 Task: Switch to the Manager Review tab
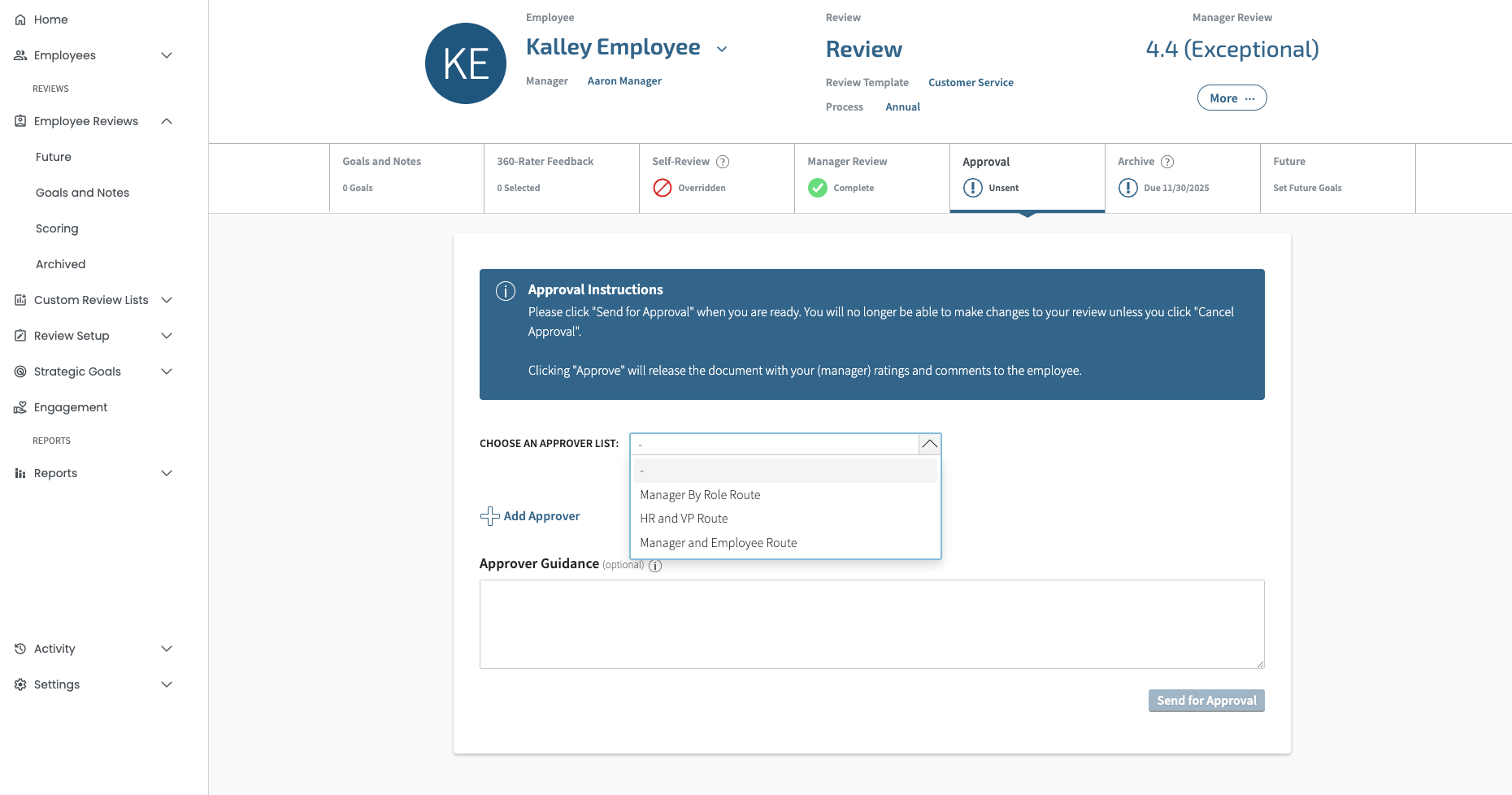(872, 178)
